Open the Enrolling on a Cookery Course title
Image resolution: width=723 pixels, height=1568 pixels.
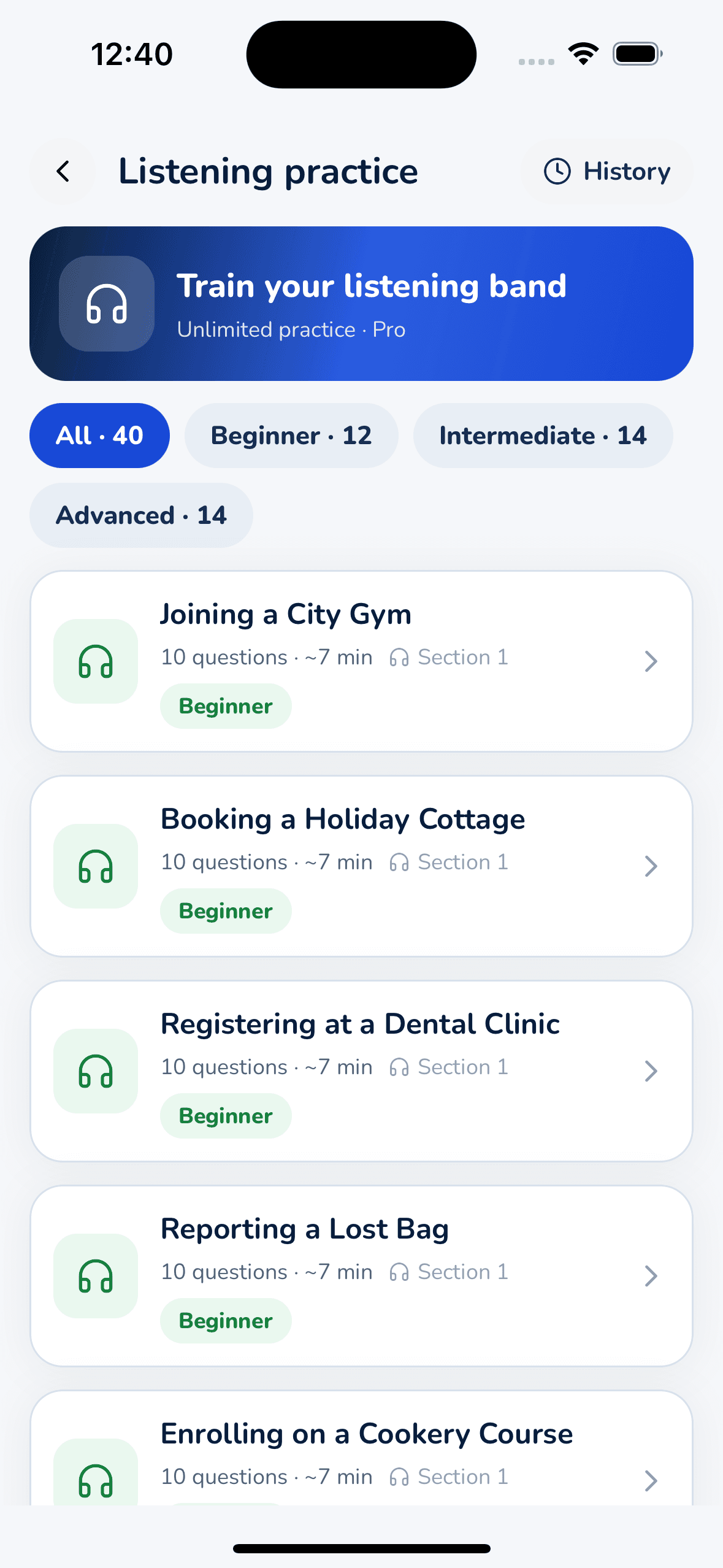(x=367, y=1434)
